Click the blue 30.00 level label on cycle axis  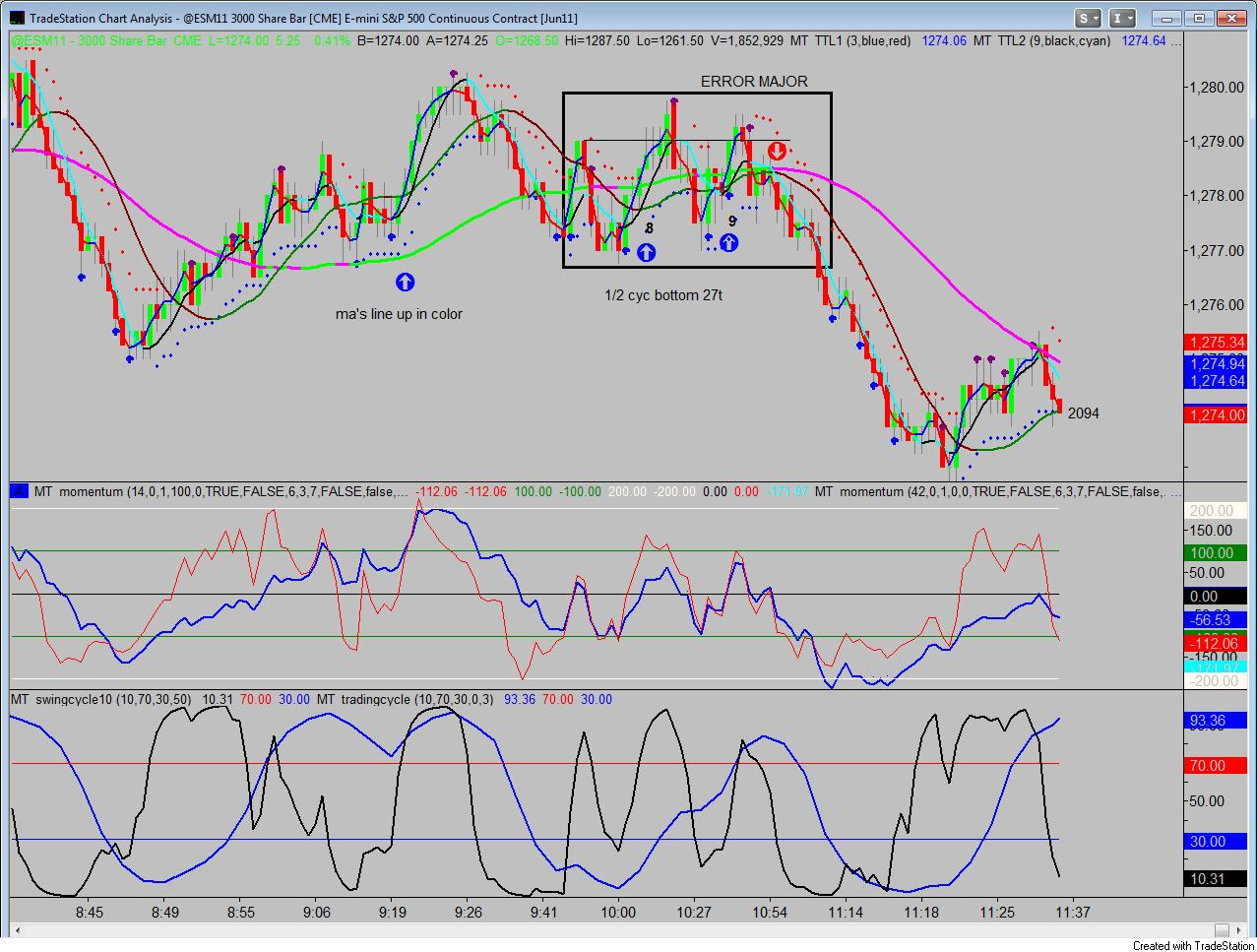click(x=1218, y=841)
